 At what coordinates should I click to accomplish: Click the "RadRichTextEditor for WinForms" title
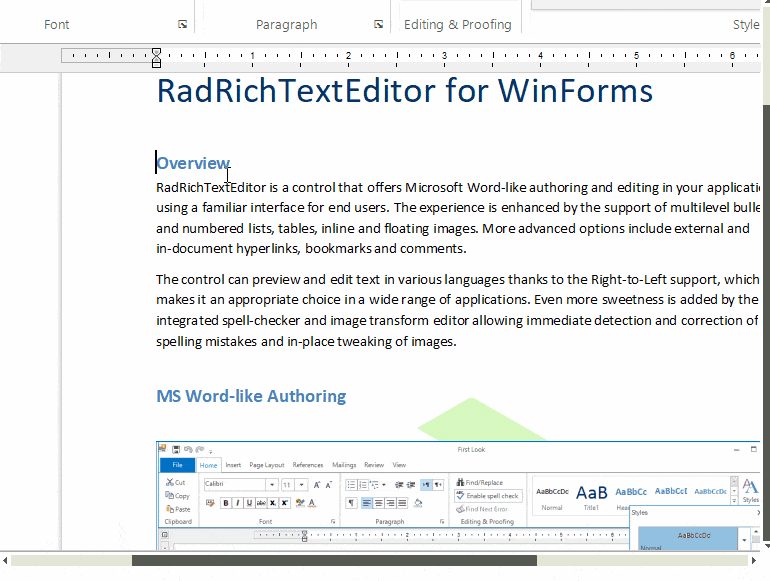(x=405, y=91)
